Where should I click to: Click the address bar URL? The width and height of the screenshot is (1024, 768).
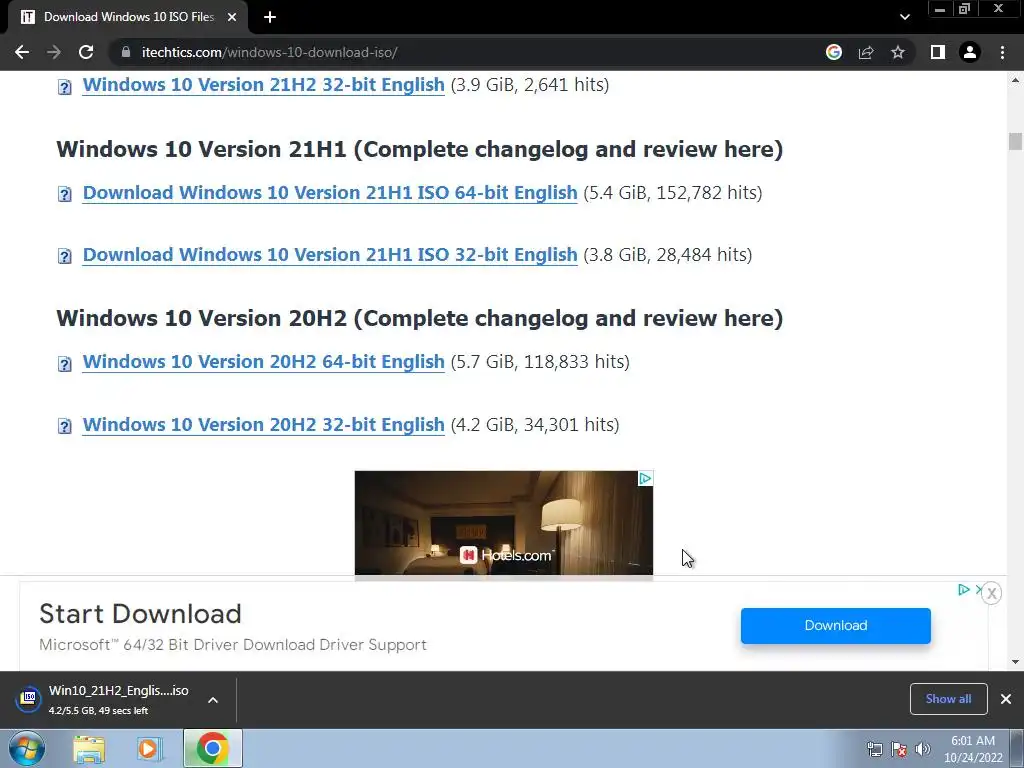coord(270,52)
